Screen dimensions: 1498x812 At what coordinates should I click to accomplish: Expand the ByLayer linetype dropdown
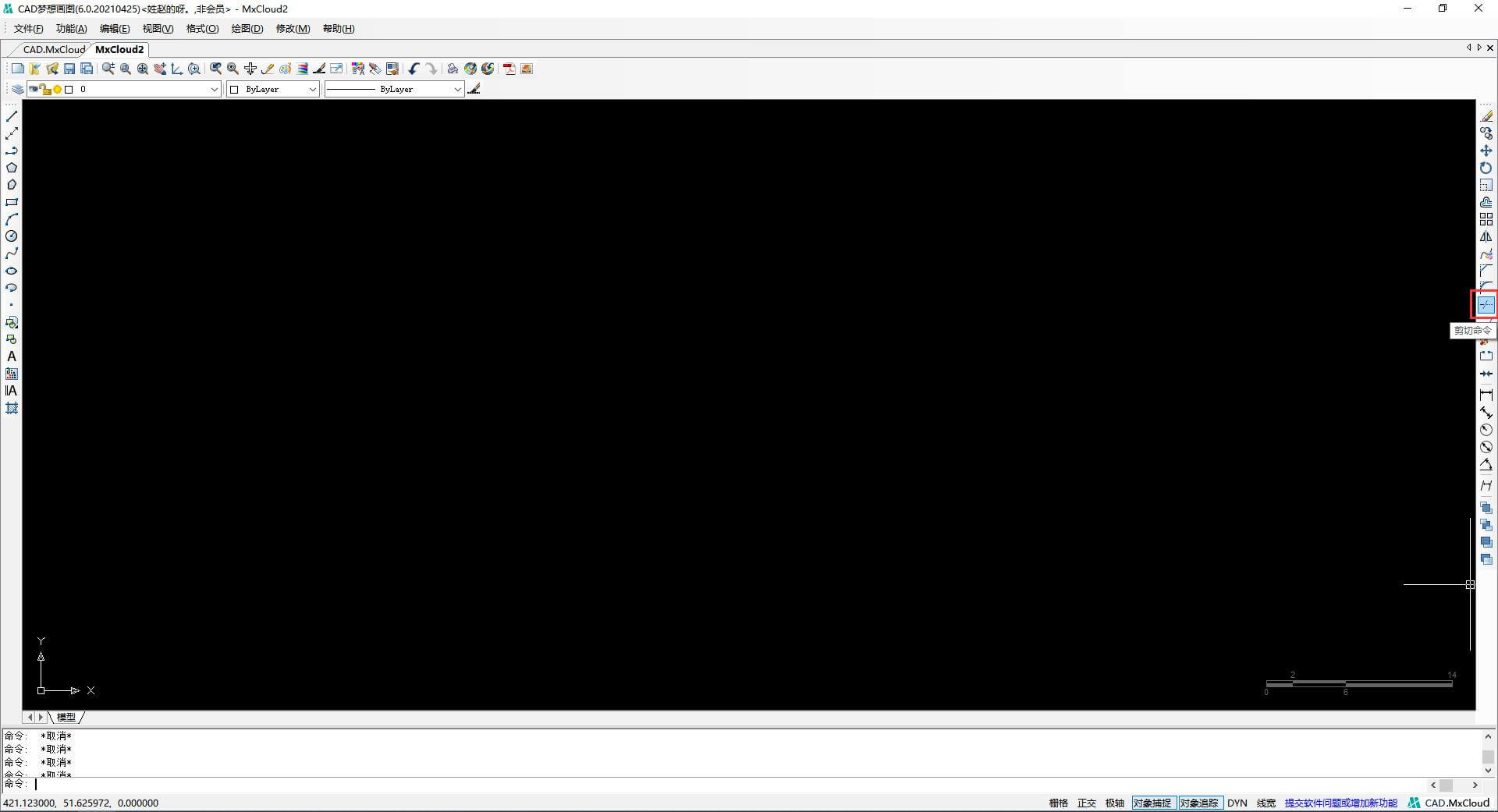(457, 90)
